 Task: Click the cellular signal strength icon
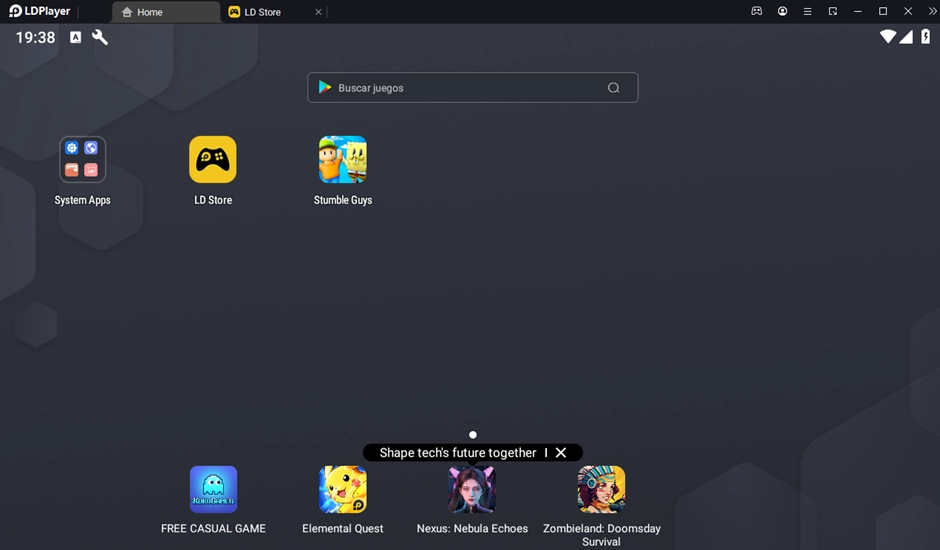coord(906,37)
